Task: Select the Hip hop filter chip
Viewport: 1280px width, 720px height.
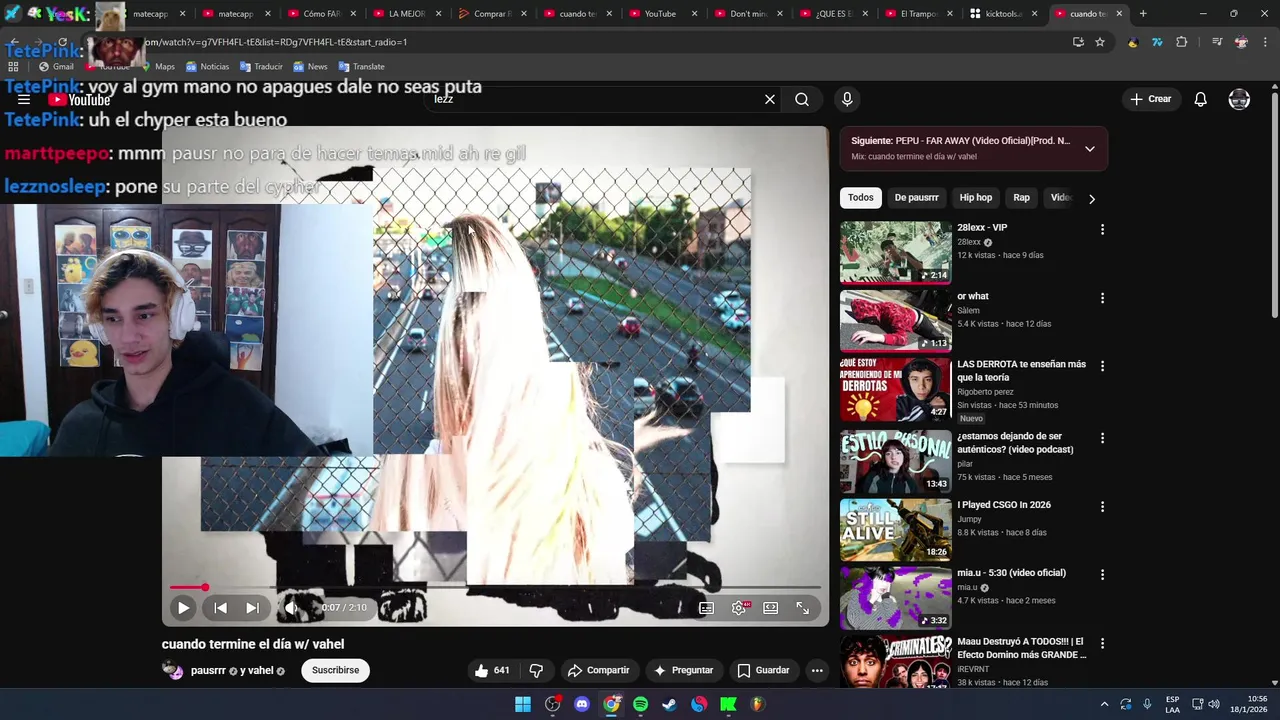Action: [x=976, y=198]
